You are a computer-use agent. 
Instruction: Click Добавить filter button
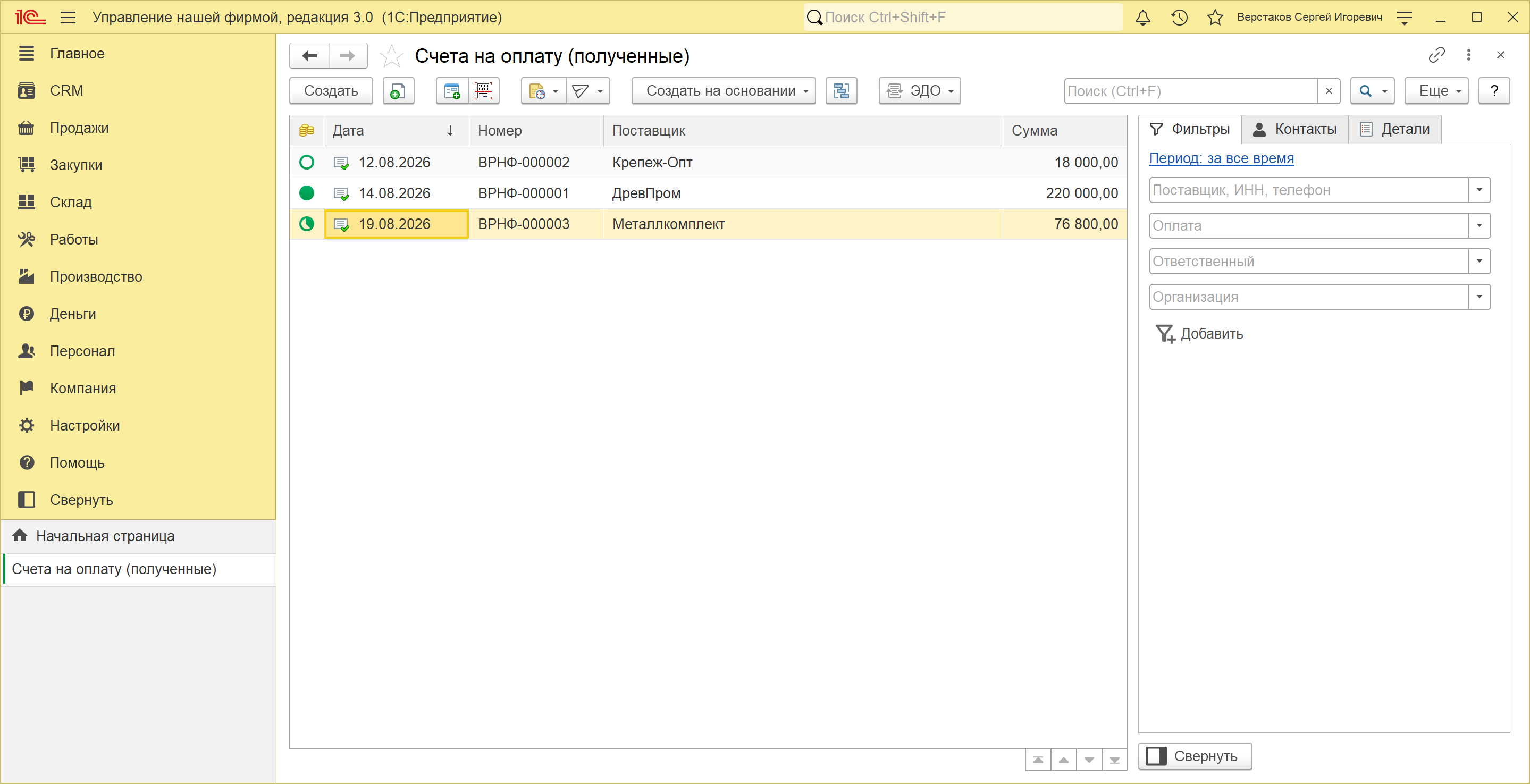click(x=1199, y=334)
